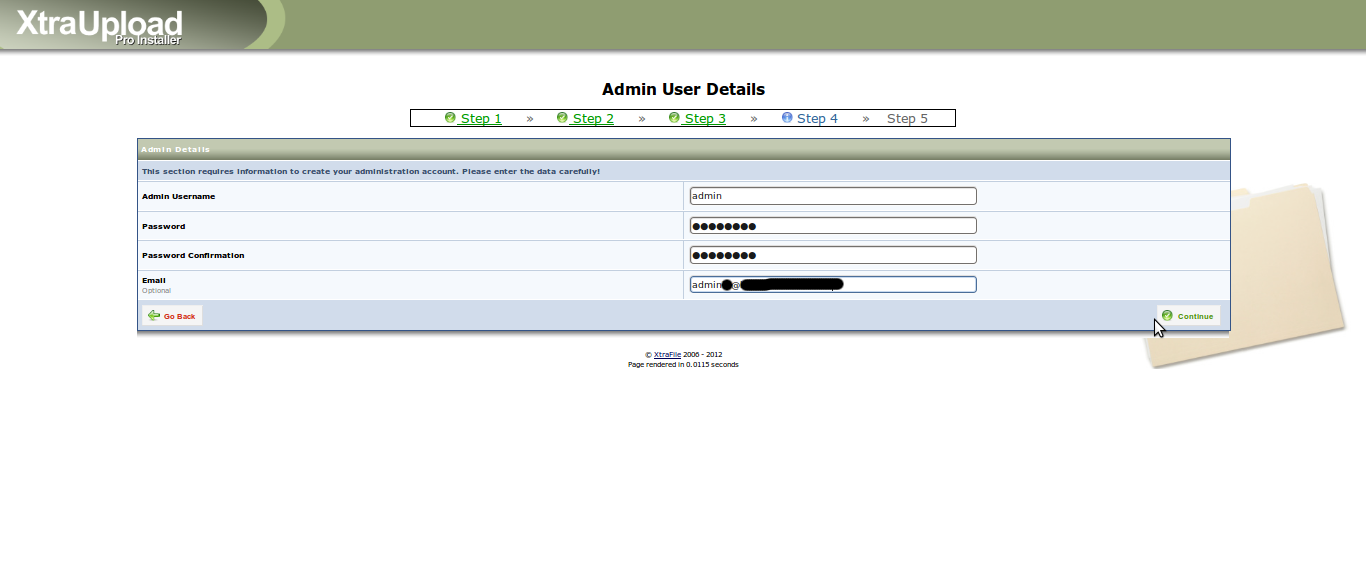This screenshot has height=568, width=1366.
Task: Click the 'Optional' note under Email
Action: click(x=156, y=291)
